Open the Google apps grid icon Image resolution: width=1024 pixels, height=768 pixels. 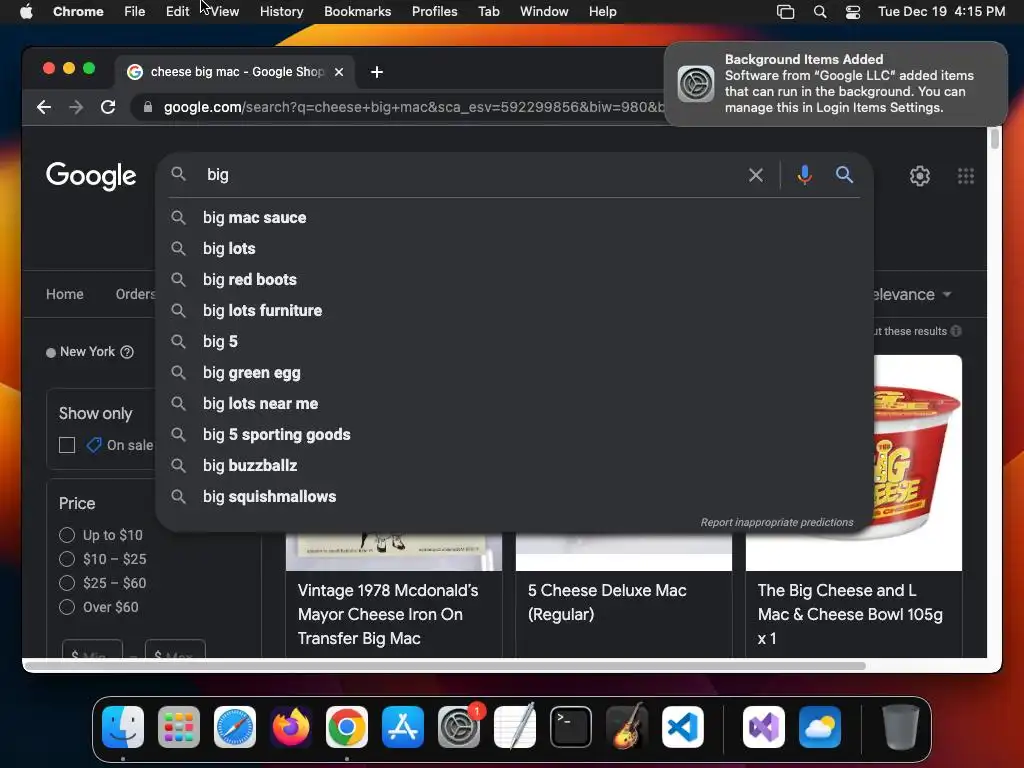[x=966, y=176]
